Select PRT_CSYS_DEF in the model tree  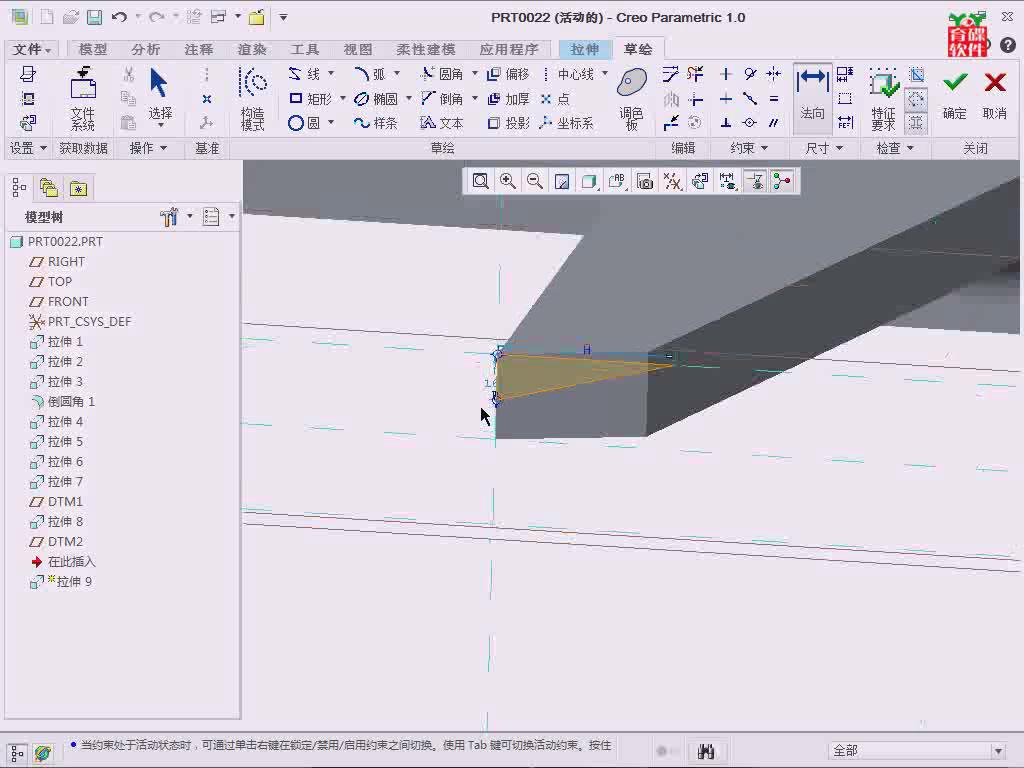tap(80, 321)
